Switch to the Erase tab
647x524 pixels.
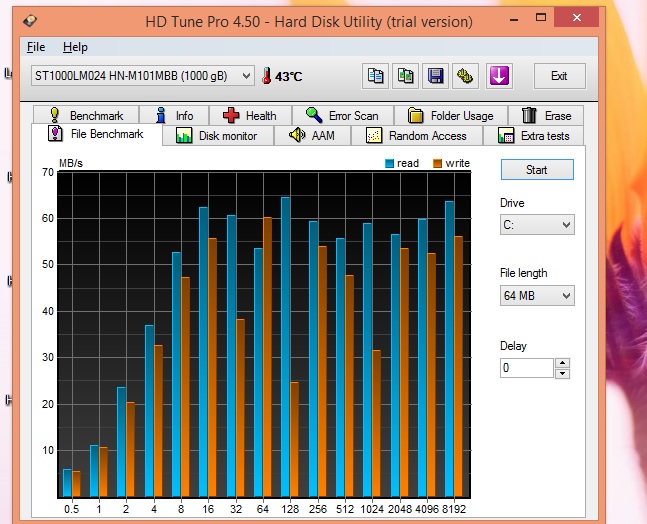pos(546,115)
